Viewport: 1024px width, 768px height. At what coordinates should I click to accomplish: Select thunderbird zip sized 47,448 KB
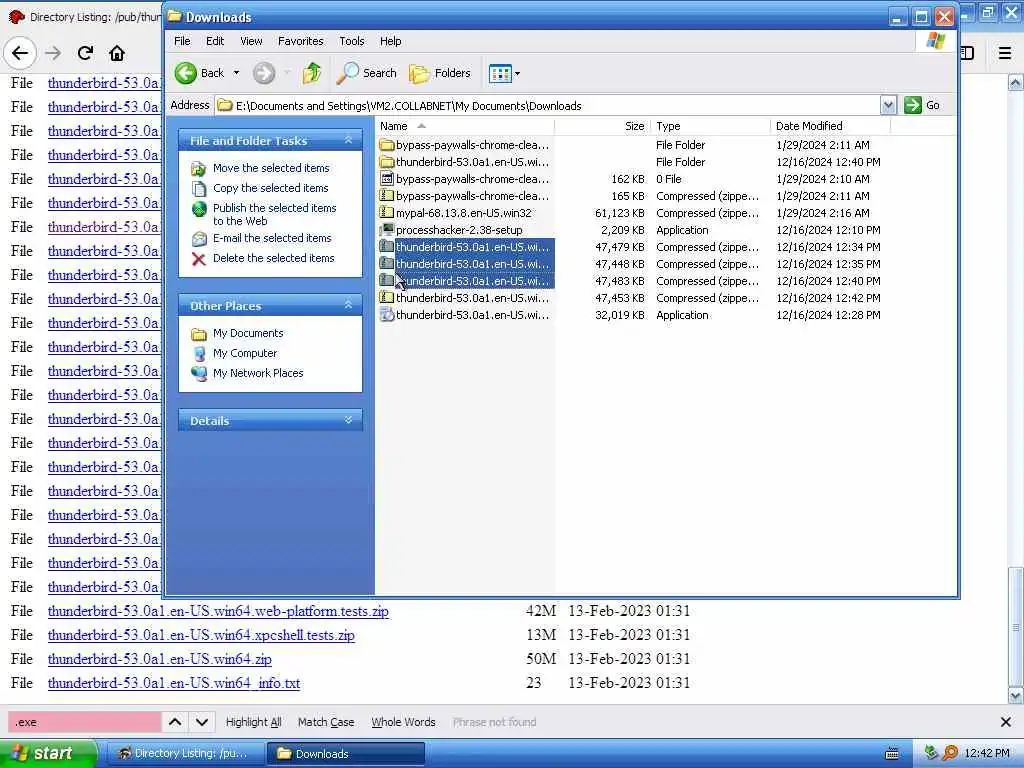(466, 264)
